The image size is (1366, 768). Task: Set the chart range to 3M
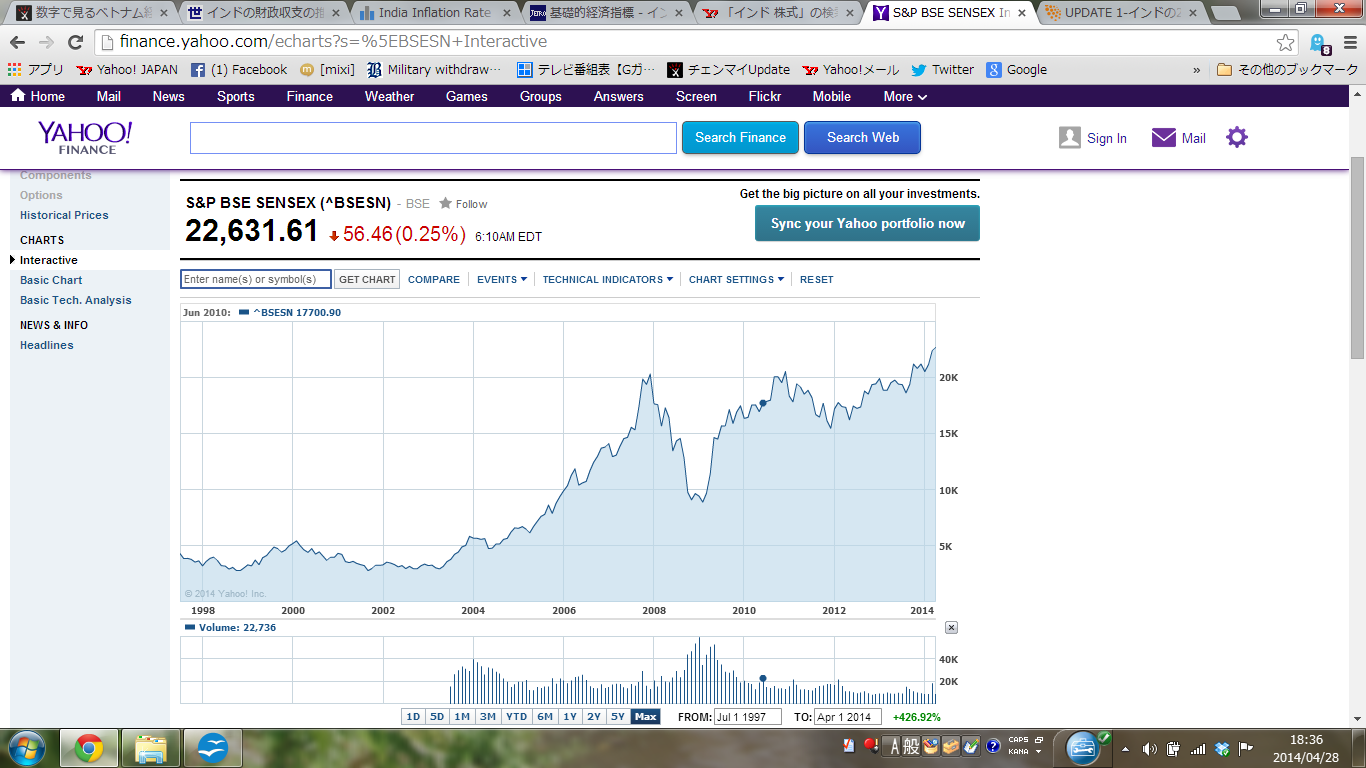[487, 717]
